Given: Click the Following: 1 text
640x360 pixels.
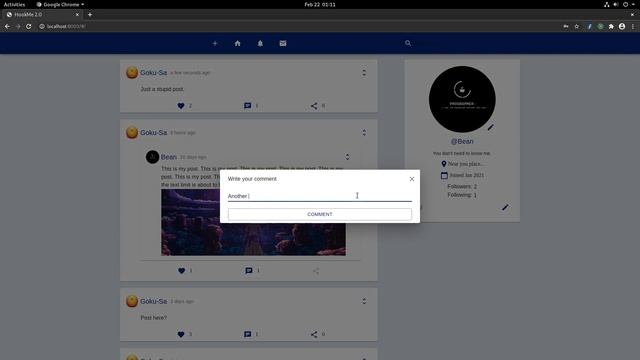Looking at the screenshot, I should 462,195.
